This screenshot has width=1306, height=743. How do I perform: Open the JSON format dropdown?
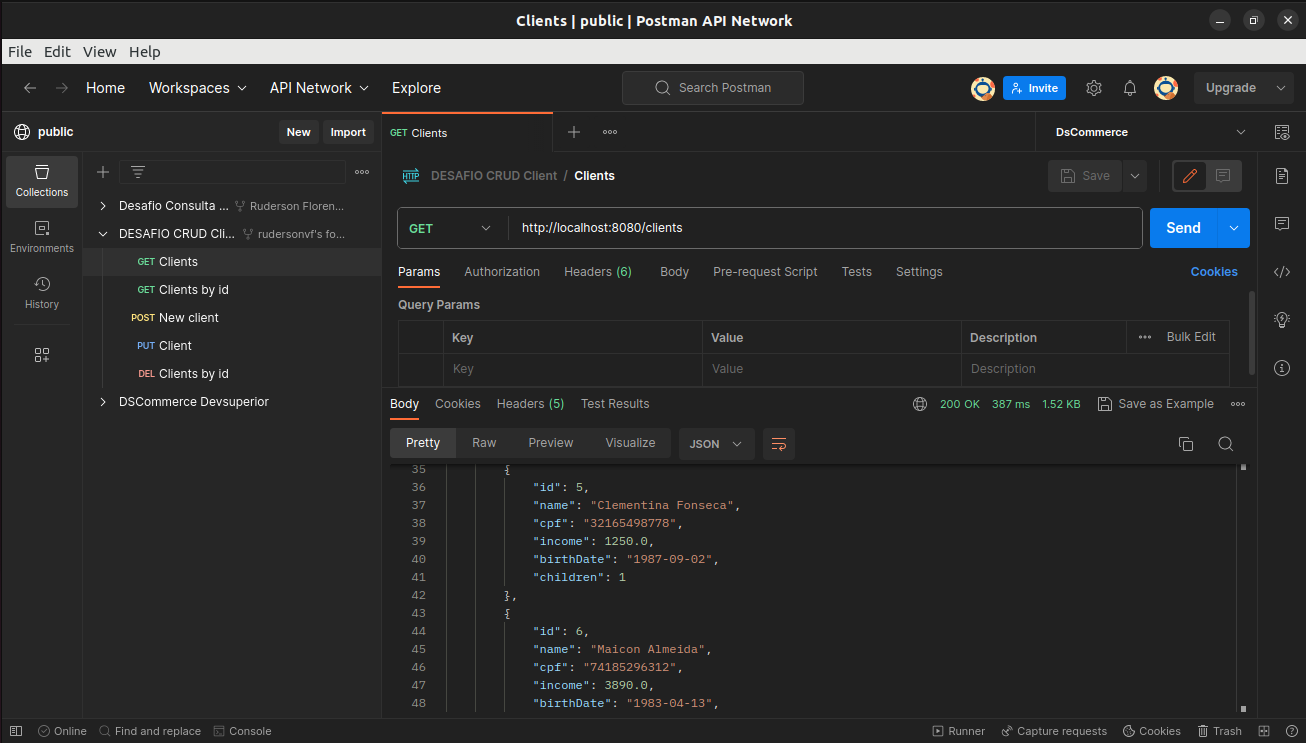[x=716, y=444]
